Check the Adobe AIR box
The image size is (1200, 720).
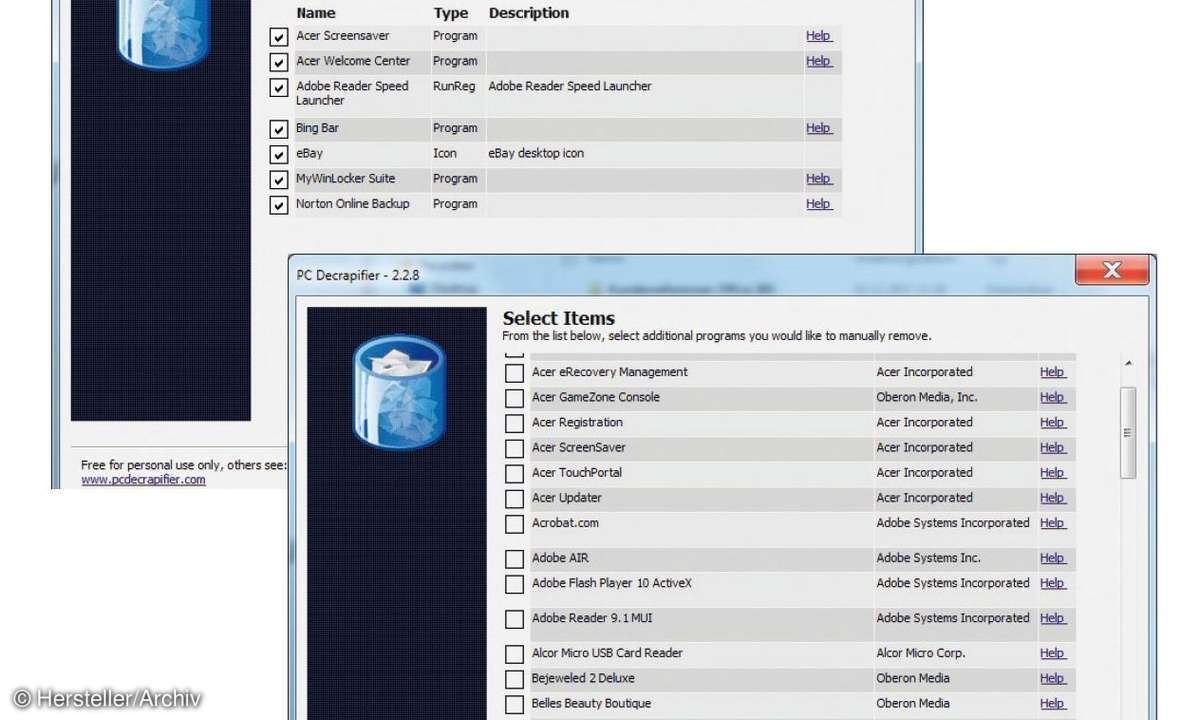pyautogui.click(x=514, y=559)
